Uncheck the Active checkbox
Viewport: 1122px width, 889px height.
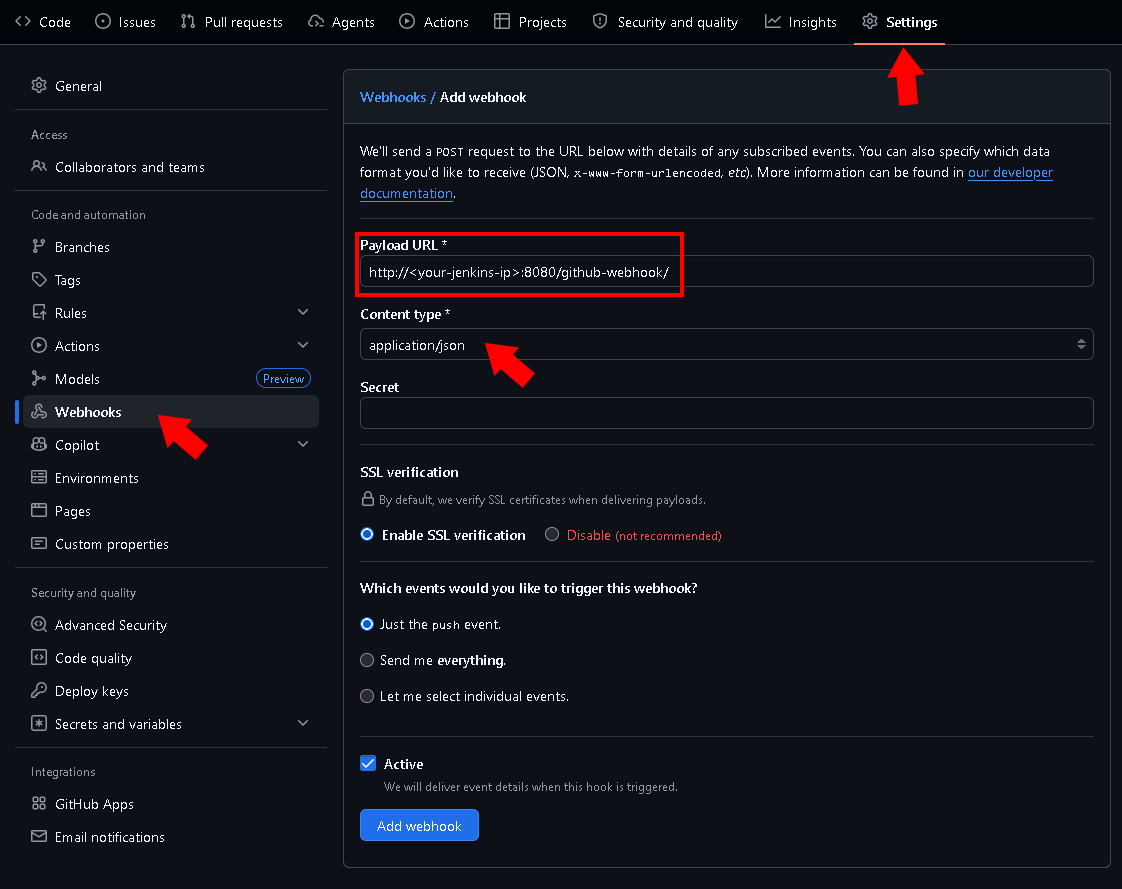(x=368, y=764)
